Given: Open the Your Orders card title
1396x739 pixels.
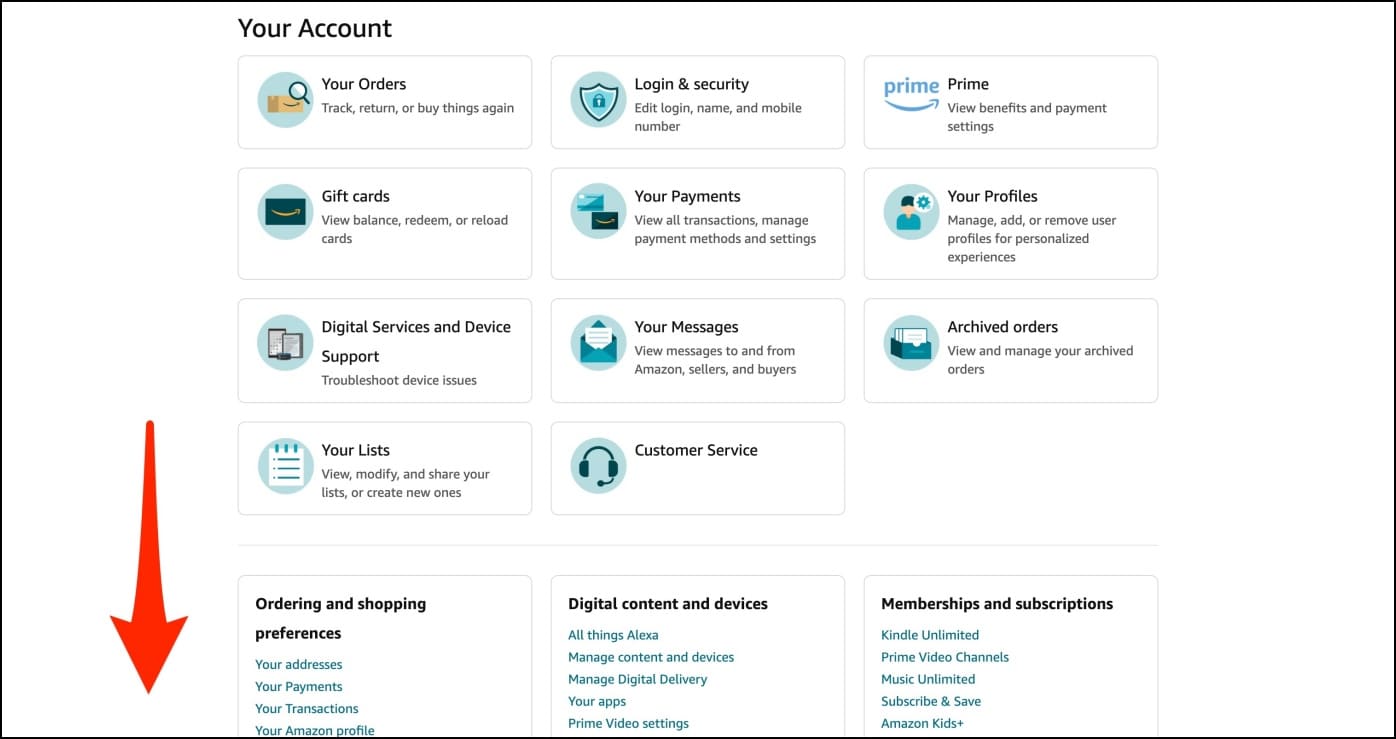Looking at the screenshot, I should click(363, 84).
